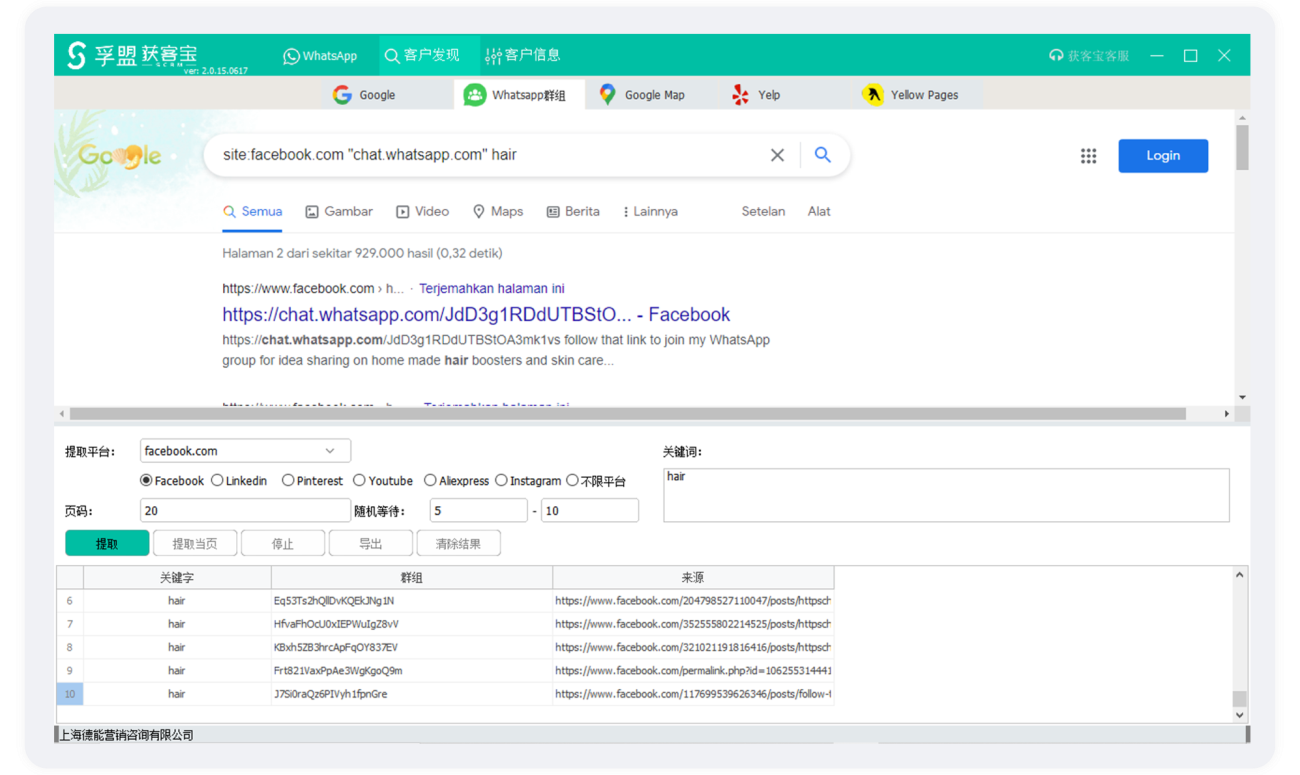Select the 不限平台 radio button
The width and height of the screenshot is (1300, 775).
(572, 481)
